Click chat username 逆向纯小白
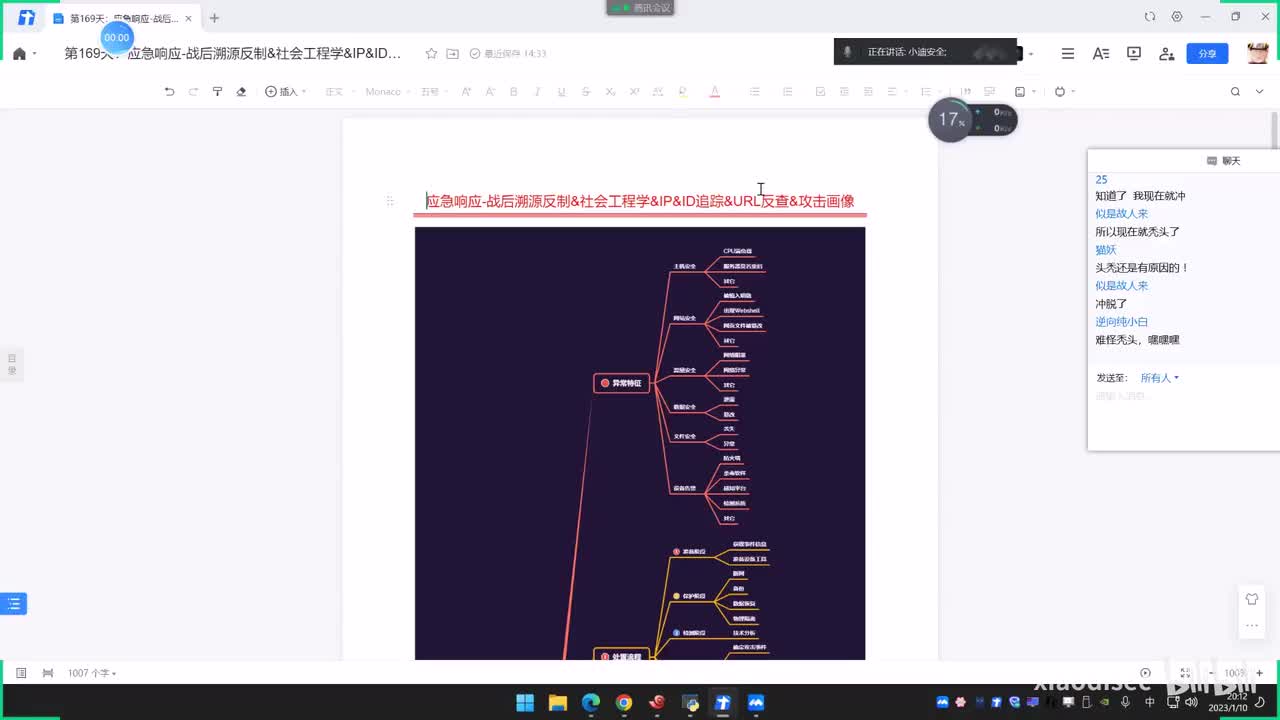 click(1121, 322)
